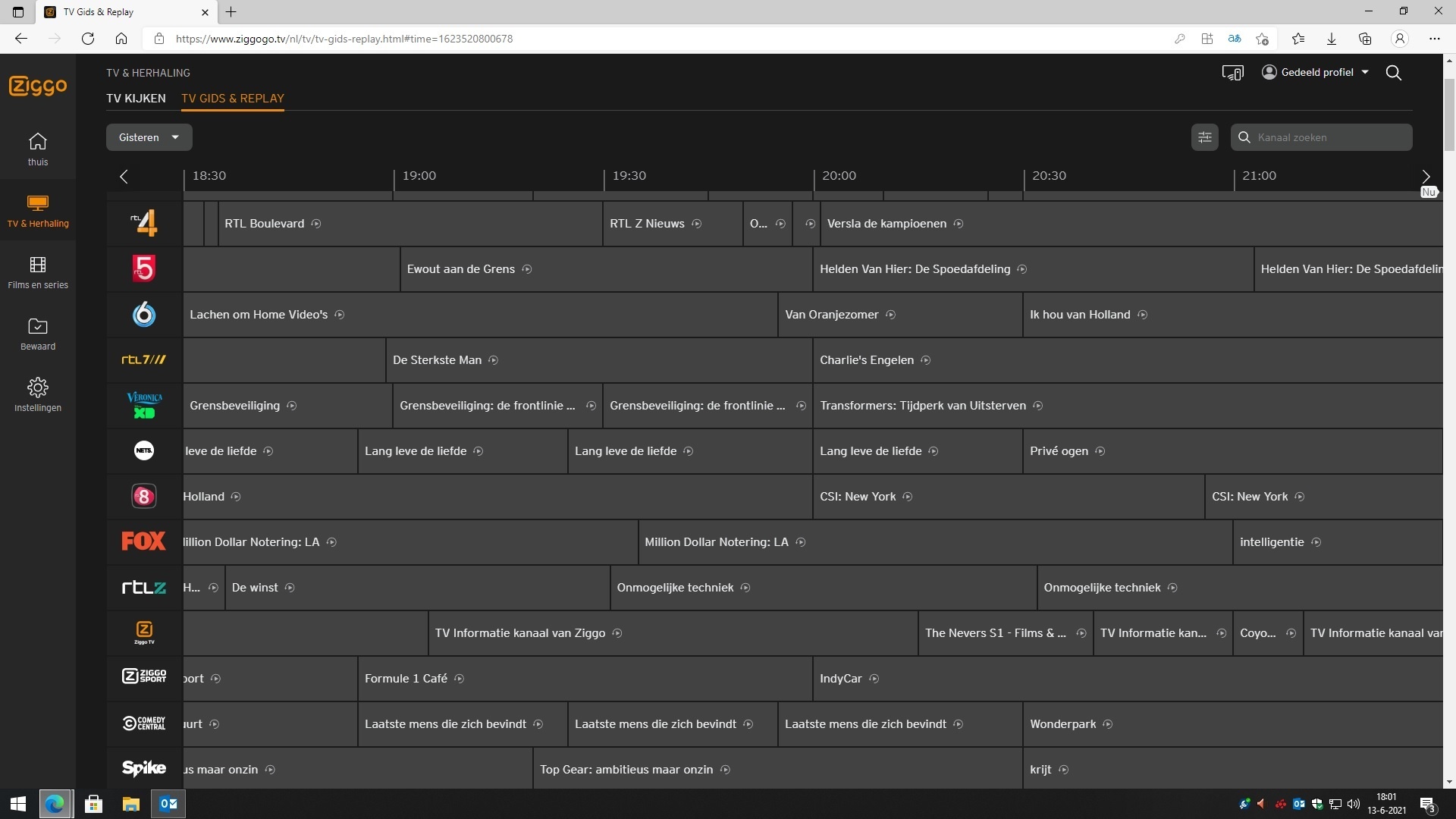Click browser tab TV Gids & Replay
Screen dimensions: 1456x819
(x=127, y=12)
